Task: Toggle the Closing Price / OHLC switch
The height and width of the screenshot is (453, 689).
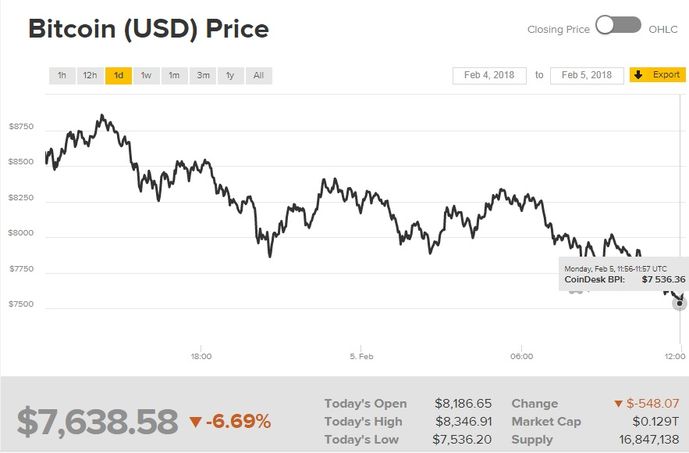Action: tap(618, 26)
